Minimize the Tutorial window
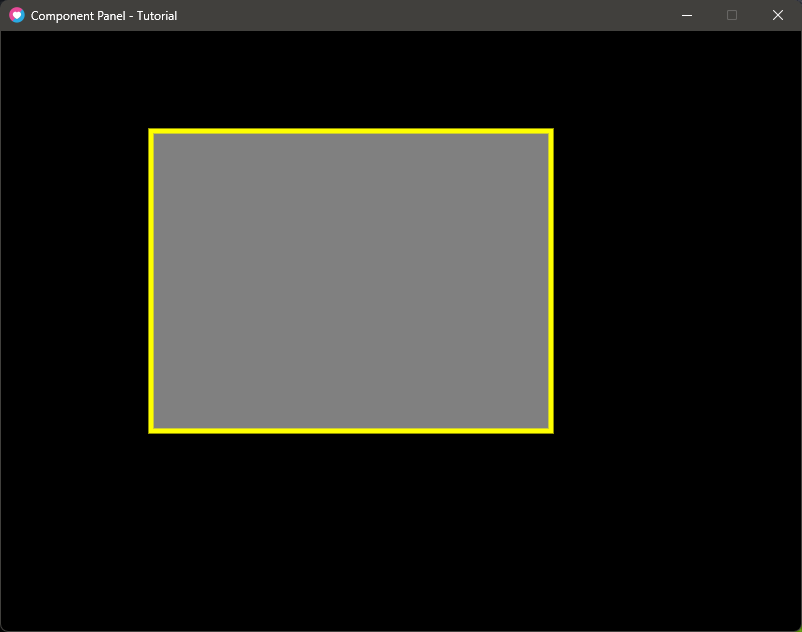 687,15
